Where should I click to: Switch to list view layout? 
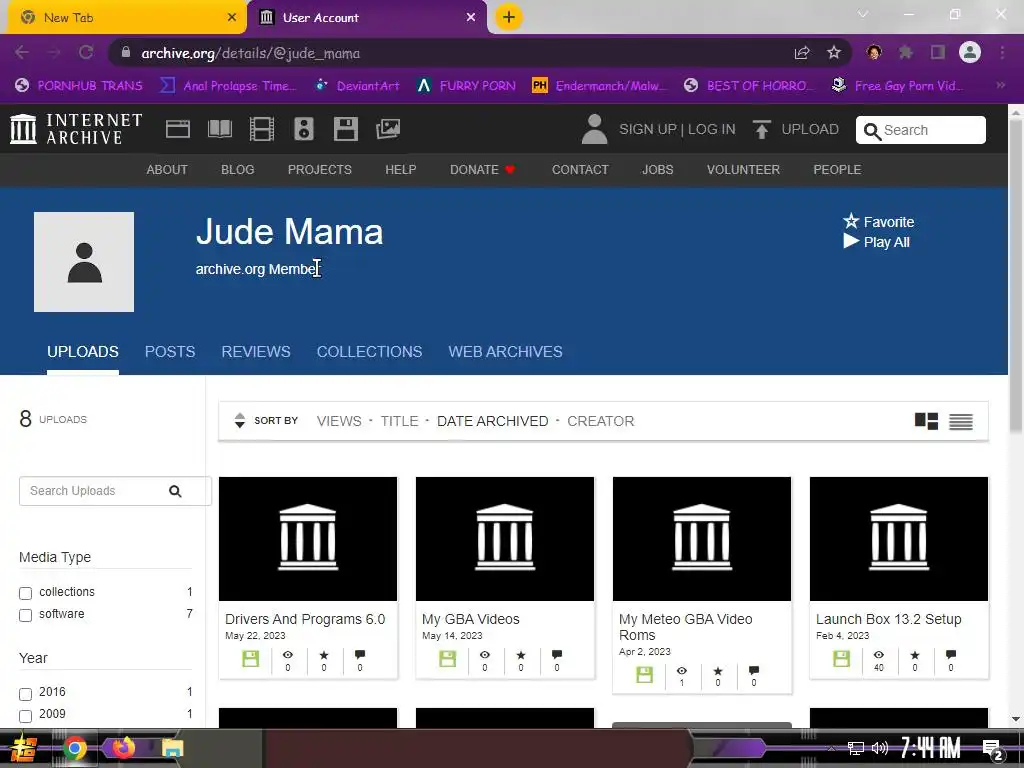coord(961,422)
